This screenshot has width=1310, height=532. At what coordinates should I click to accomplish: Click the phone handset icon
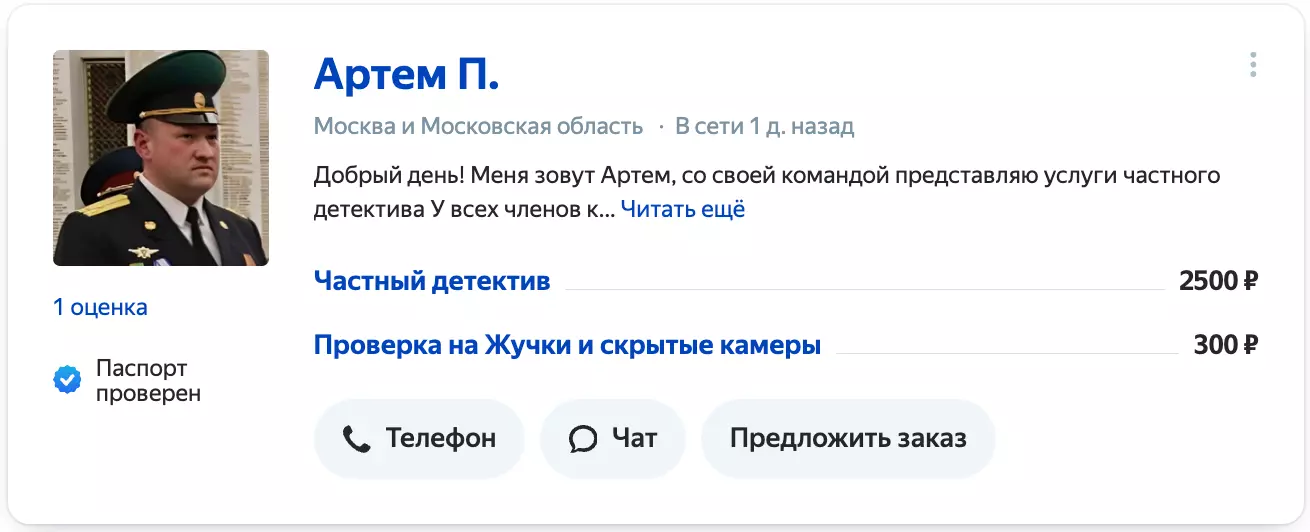click(x=356, y=438)
